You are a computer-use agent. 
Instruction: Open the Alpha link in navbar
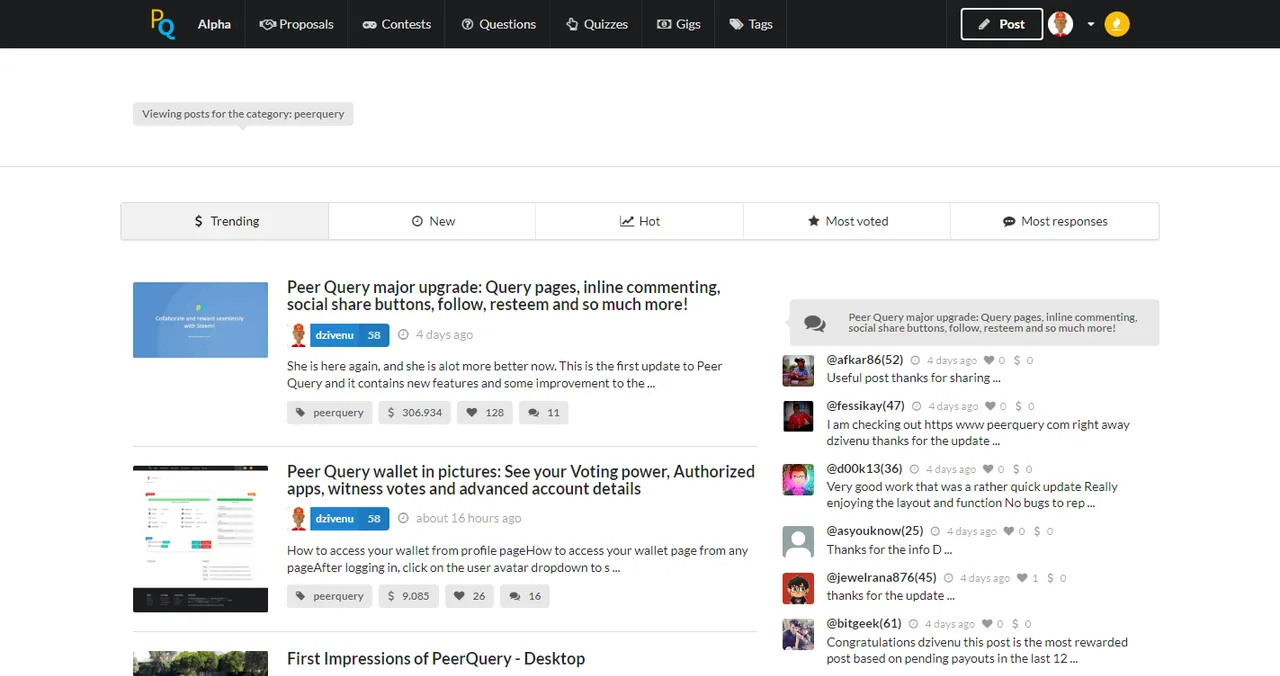coord(214,24)
